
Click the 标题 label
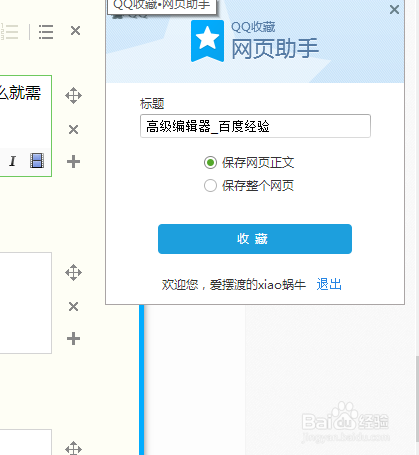pos(152,104)
